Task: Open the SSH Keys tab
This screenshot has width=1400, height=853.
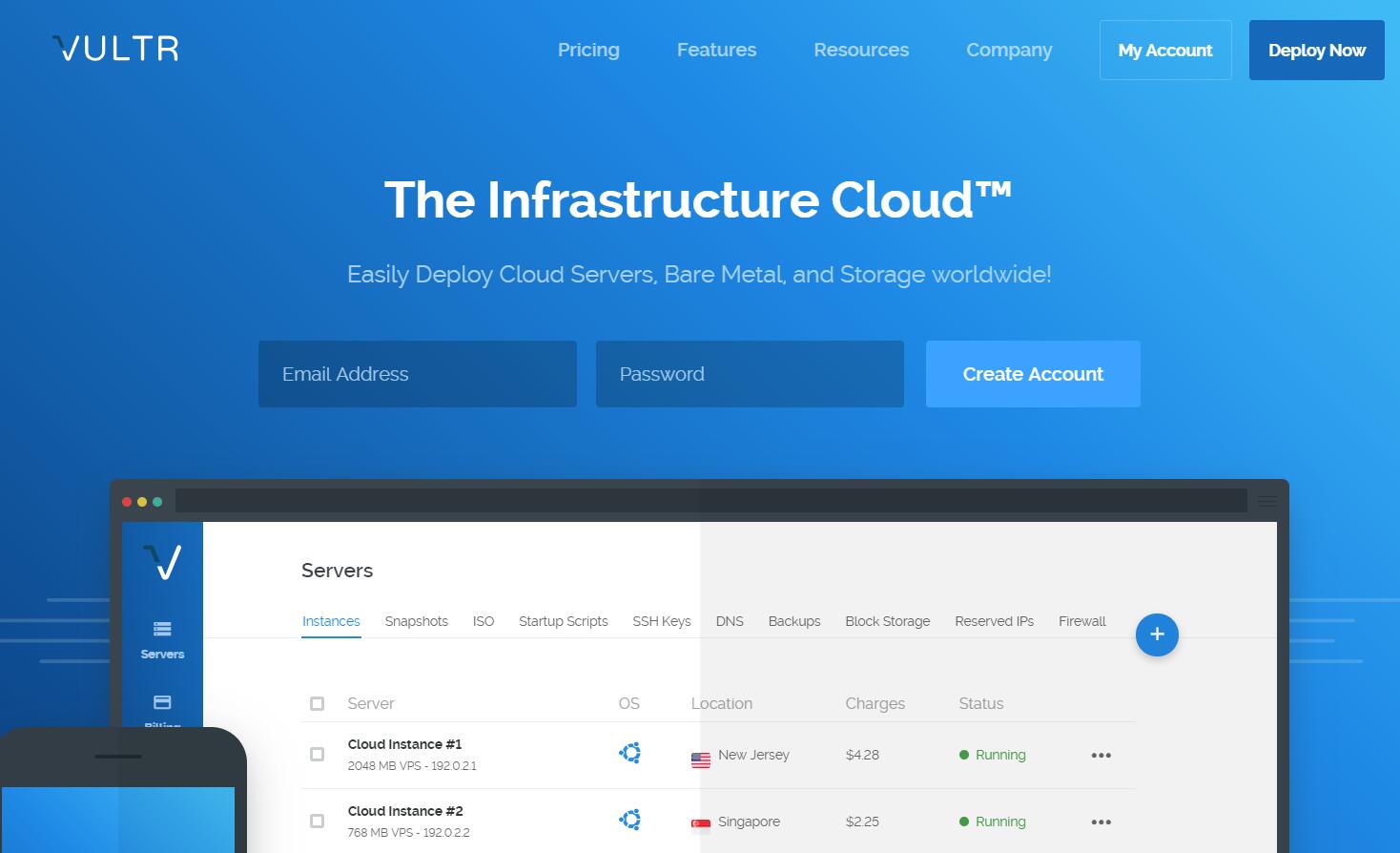Action: click(661, 621)
